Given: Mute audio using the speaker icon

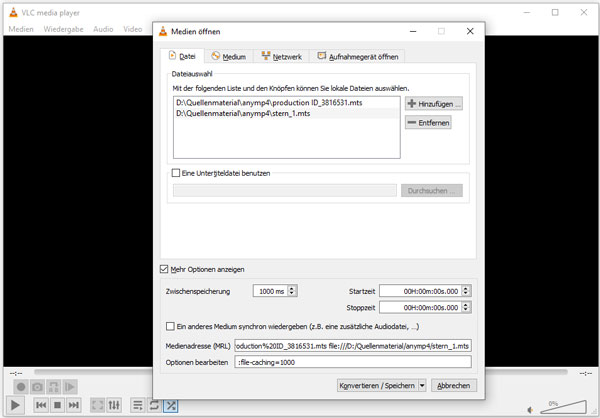Looking at the screenshot, I should point(531,410).
